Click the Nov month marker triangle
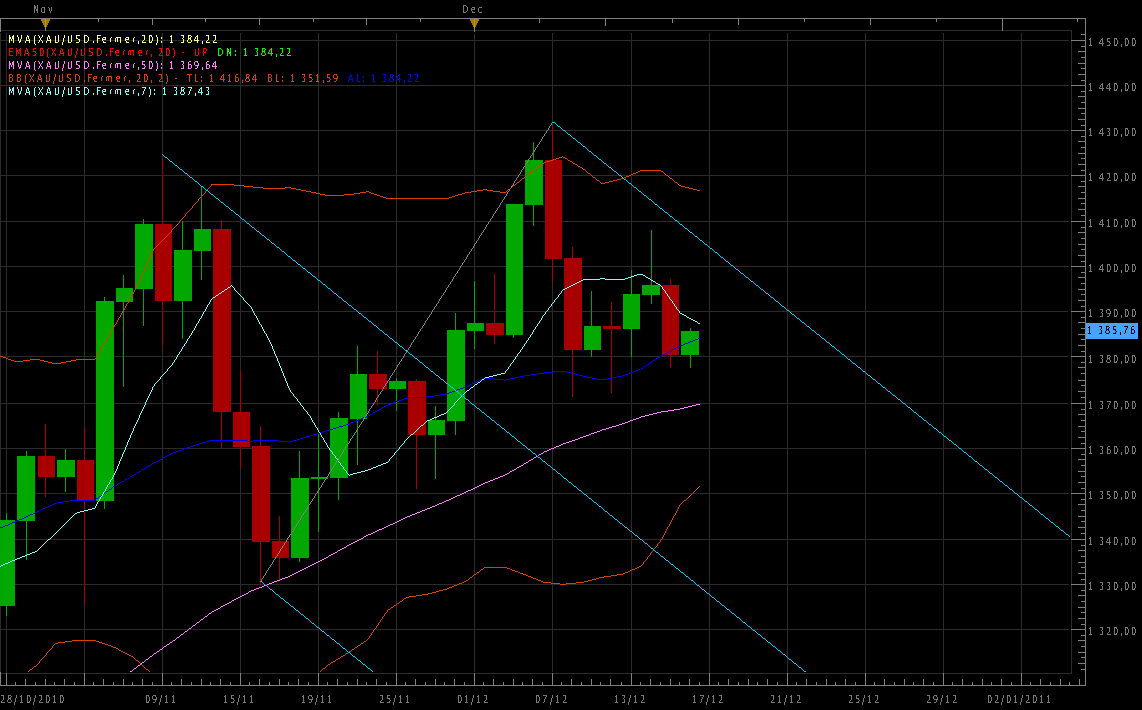The image size is (1142, 710). (44, 23)
